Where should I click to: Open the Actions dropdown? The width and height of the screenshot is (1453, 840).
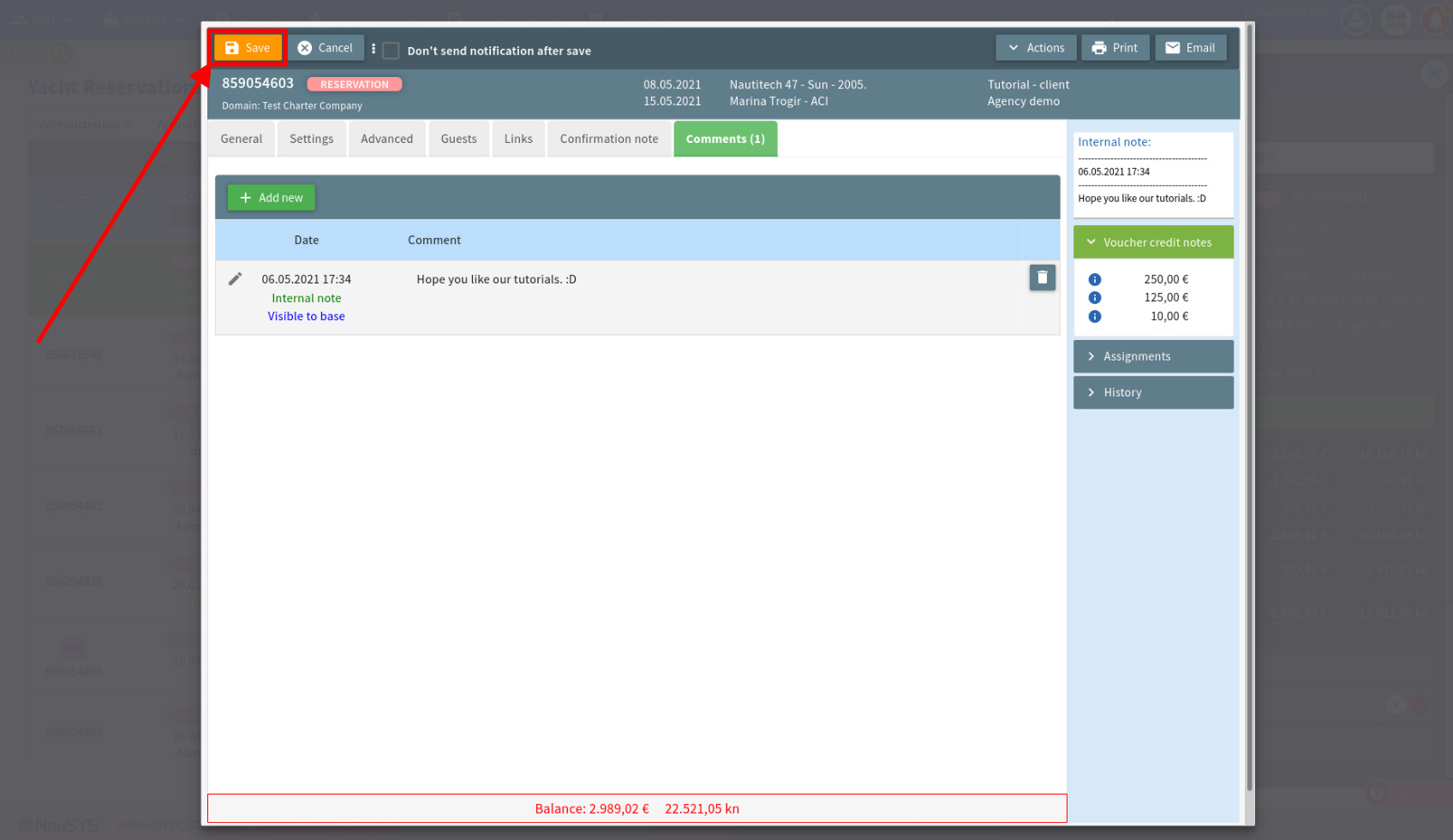click(1036, 48)
